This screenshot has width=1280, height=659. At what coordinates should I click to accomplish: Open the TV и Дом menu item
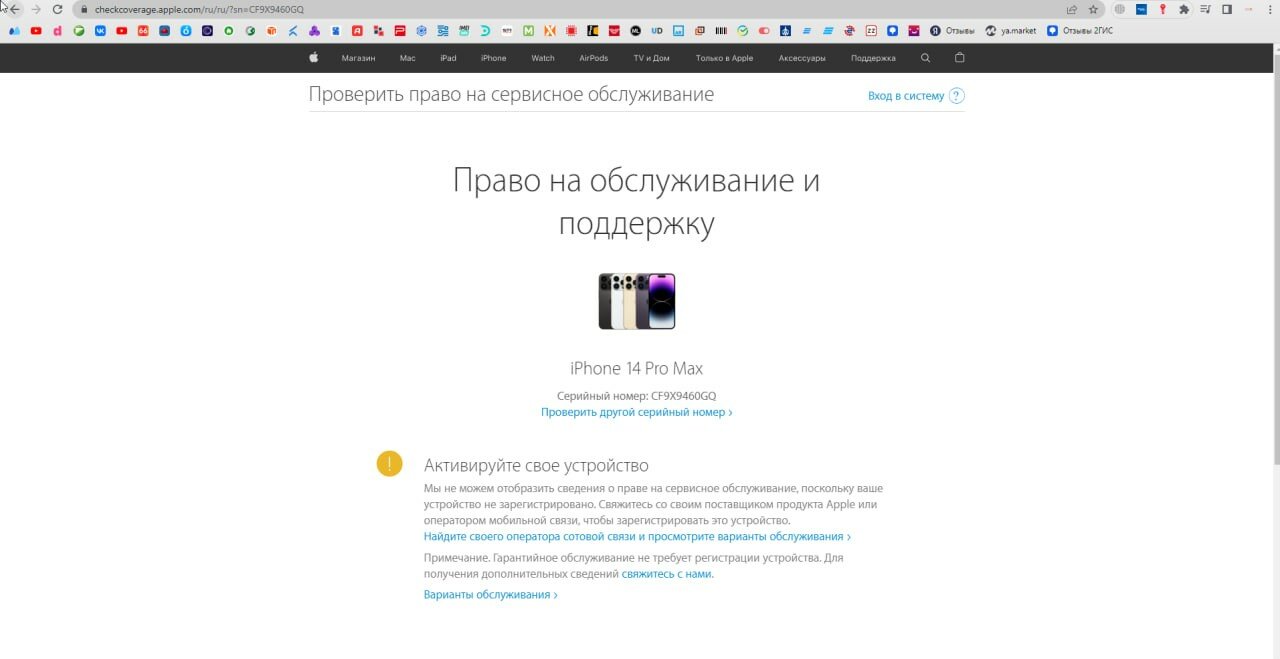tap(651, 58)
